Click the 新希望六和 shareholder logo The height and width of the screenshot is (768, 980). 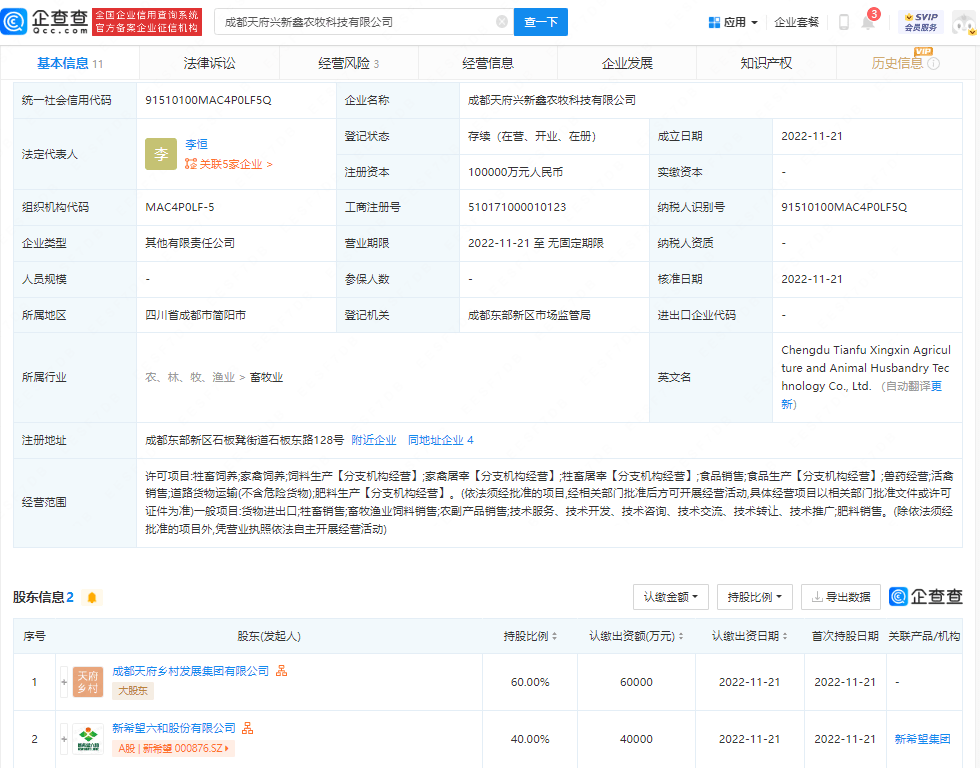pos(88,739)
